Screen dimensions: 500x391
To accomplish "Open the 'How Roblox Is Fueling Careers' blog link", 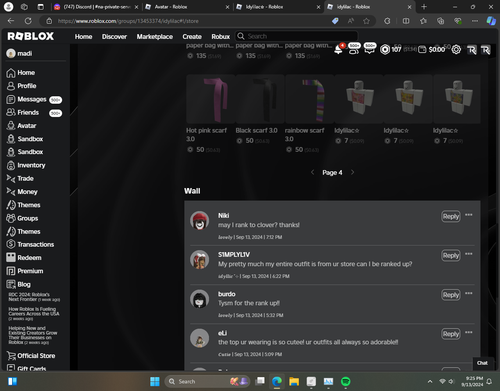I will pos(34,314).
